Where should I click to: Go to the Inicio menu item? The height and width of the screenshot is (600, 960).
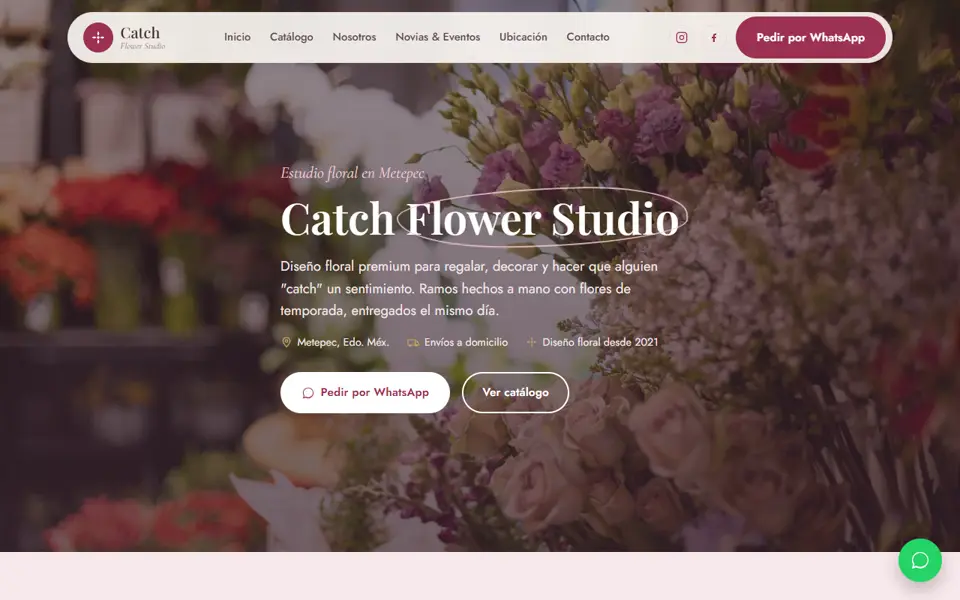pyautogui.click(x=237, y=37)
